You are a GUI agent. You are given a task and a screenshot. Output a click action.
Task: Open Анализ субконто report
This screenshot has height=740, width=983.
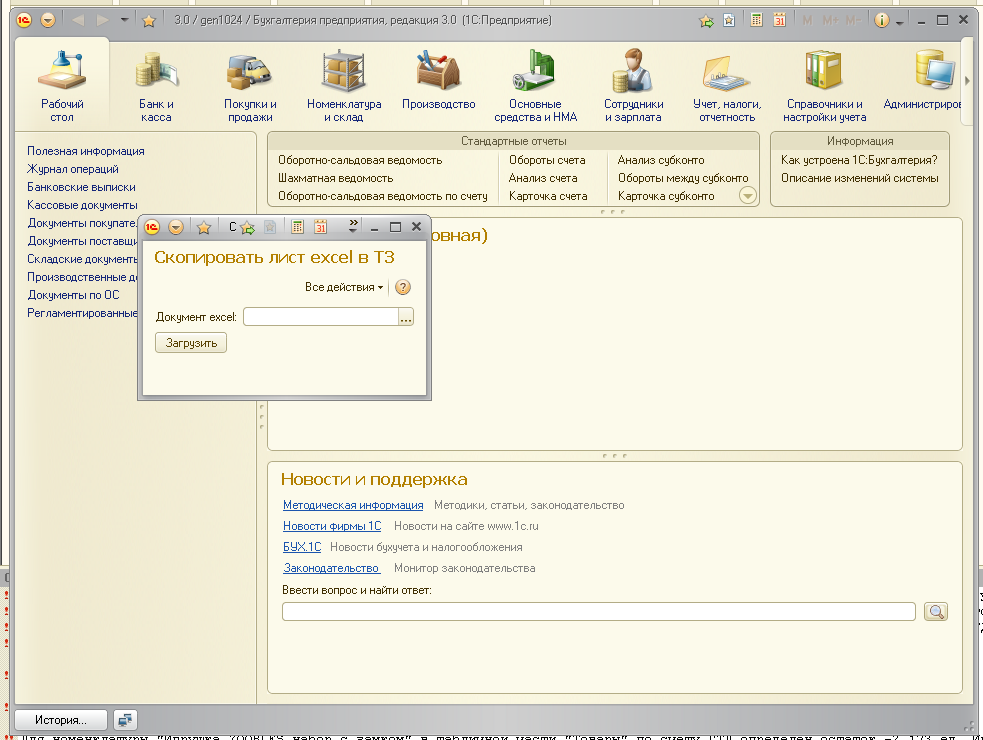(x=661, y=160)
